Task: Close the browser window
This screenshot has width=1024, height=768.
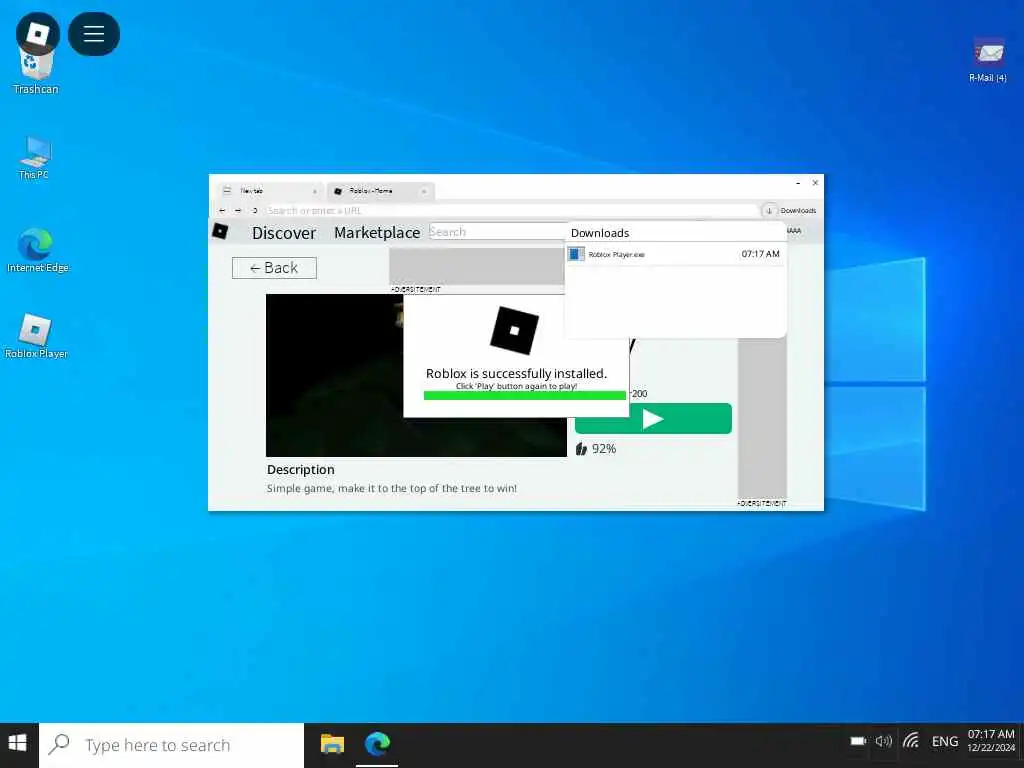Action: [x=815, y=183]
